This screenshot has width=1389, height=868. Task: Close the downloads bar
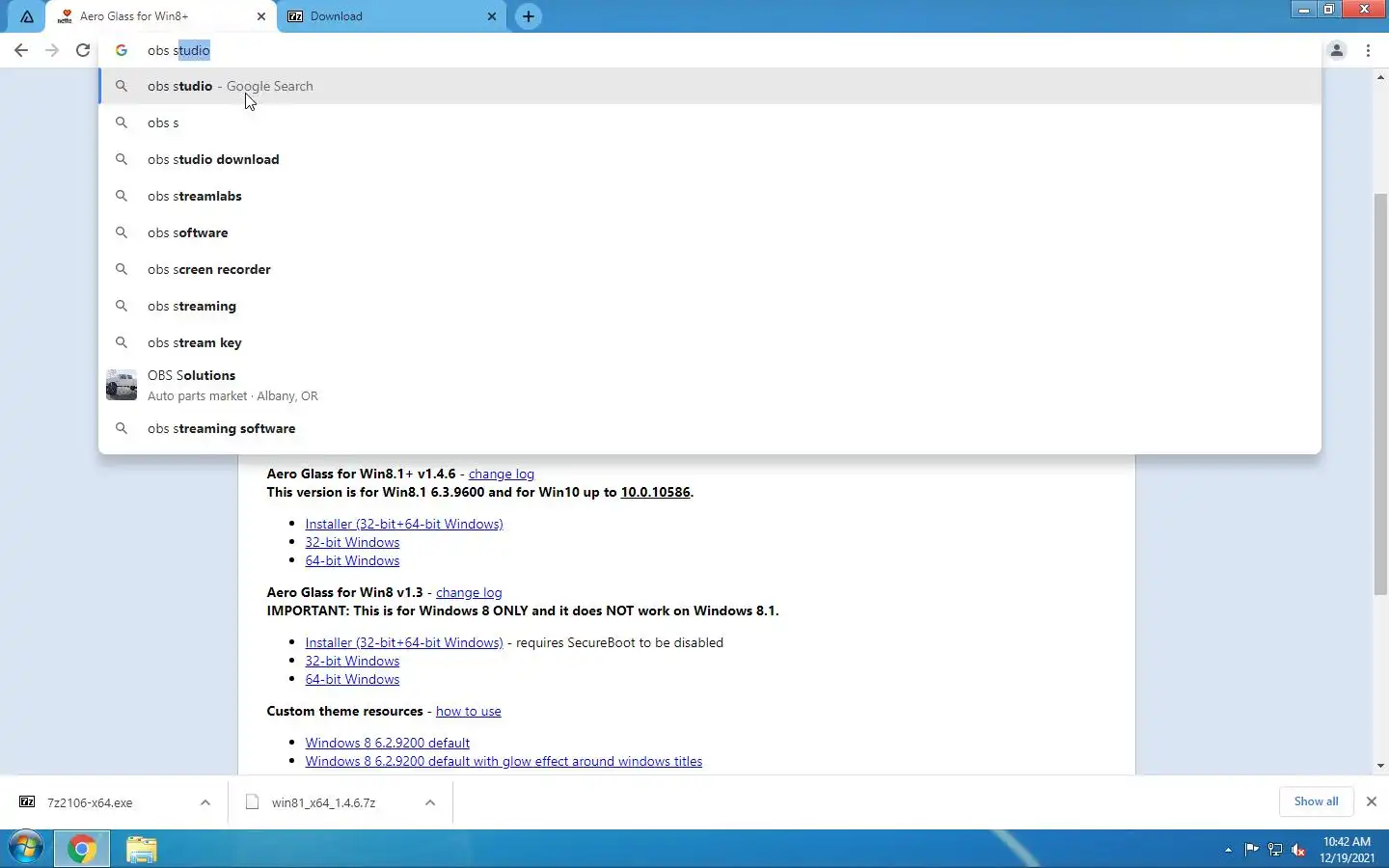1372,801
